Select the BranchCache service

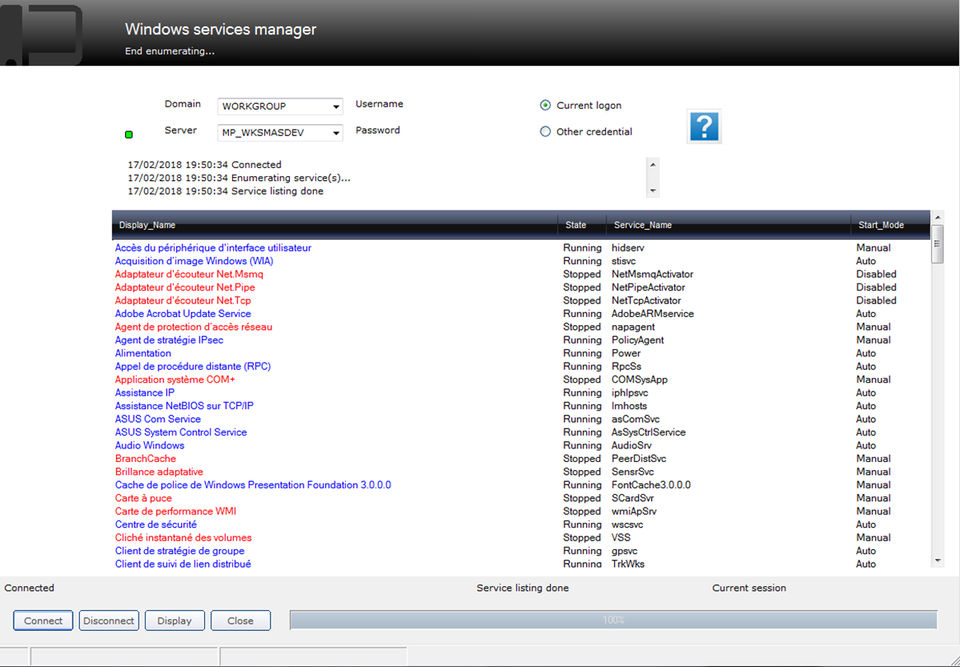tap(146, 459)
